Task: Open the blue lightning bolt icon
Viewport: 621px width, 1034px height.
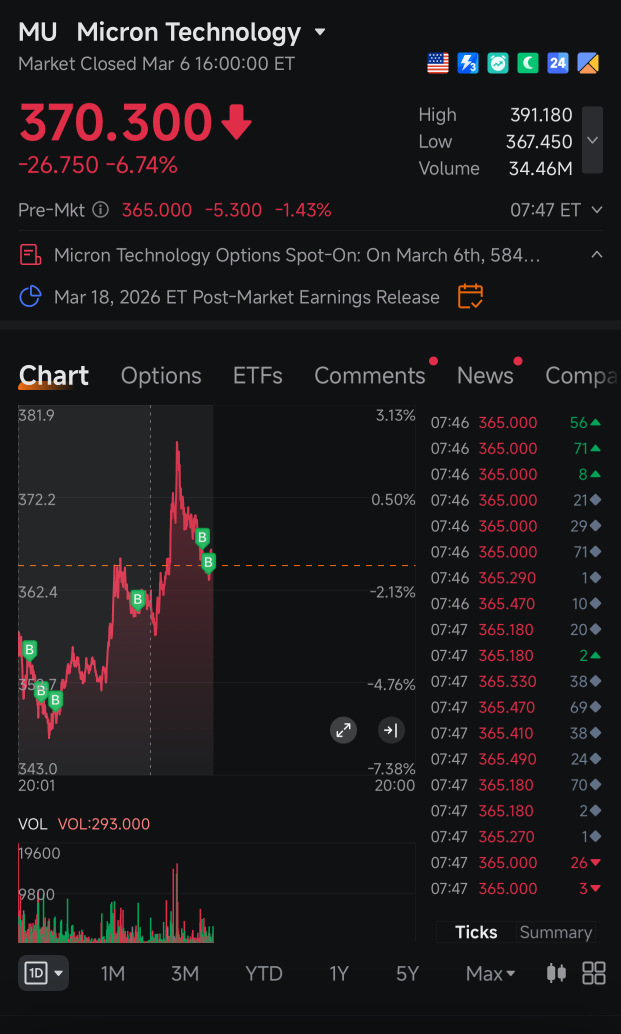Action: point(467,63)
